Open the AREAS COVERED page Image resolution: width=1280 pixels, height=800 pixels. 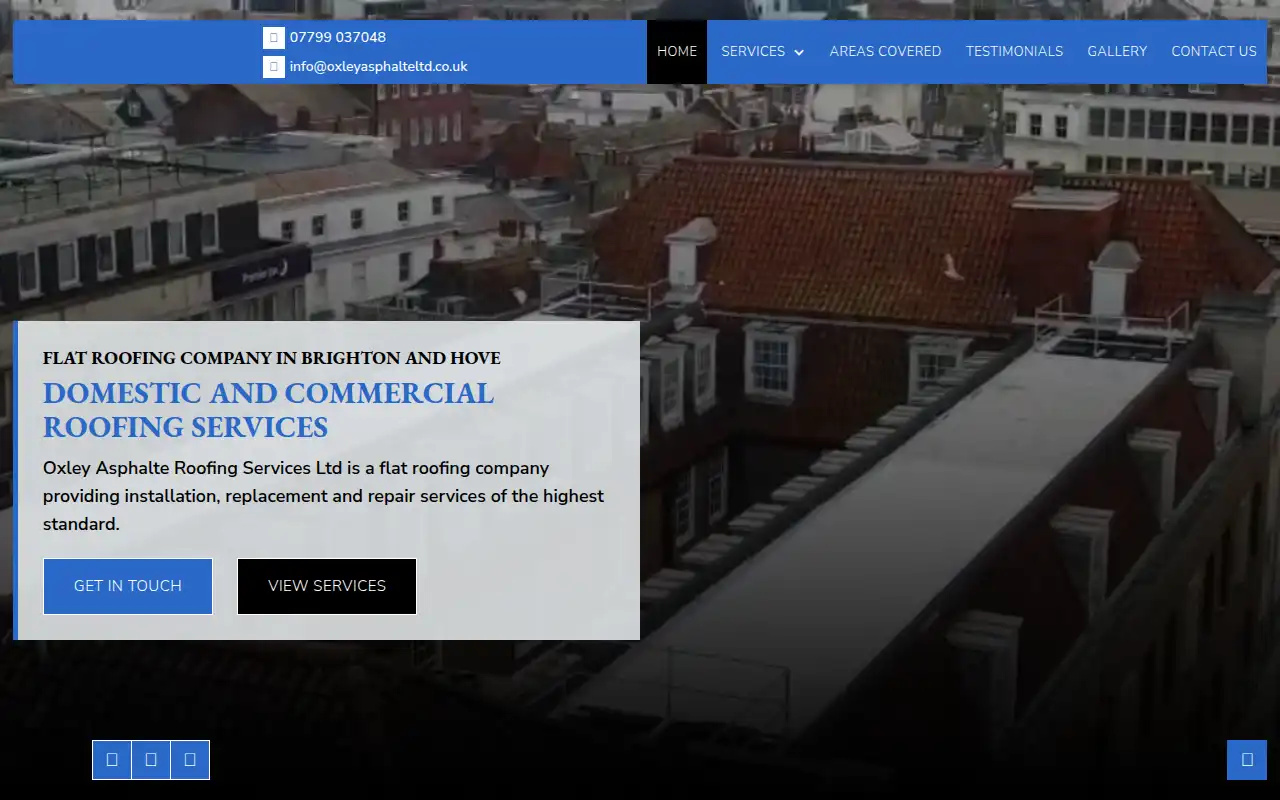click(885, 51)
